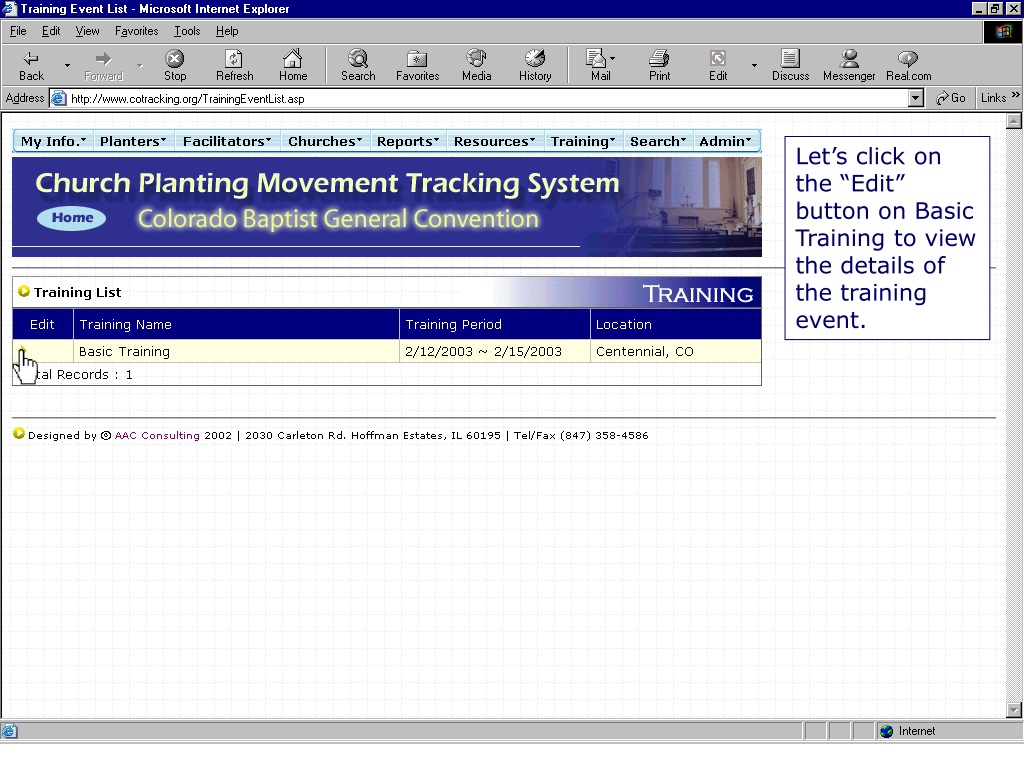Screen dimensions: 1024x768
Task: Click the Centennial, CO location cell
Action: pos(676,351)
